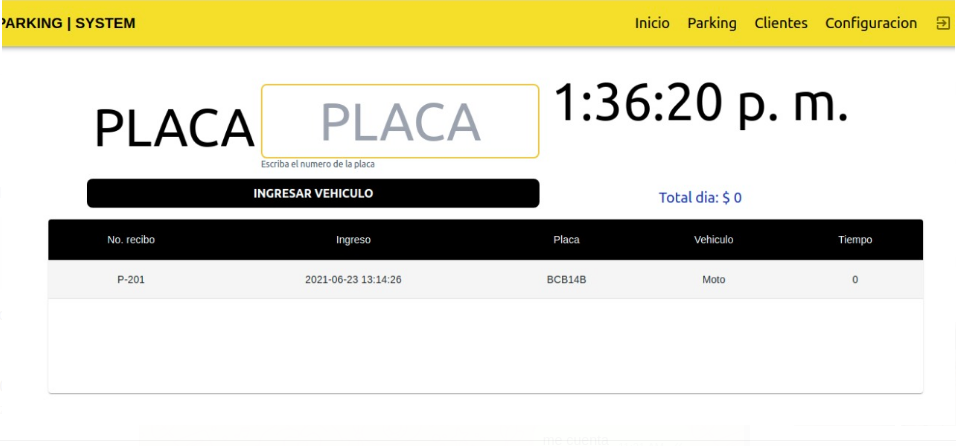
Task: Select the No. recibo column header
Action: click(x=131, y=240)
